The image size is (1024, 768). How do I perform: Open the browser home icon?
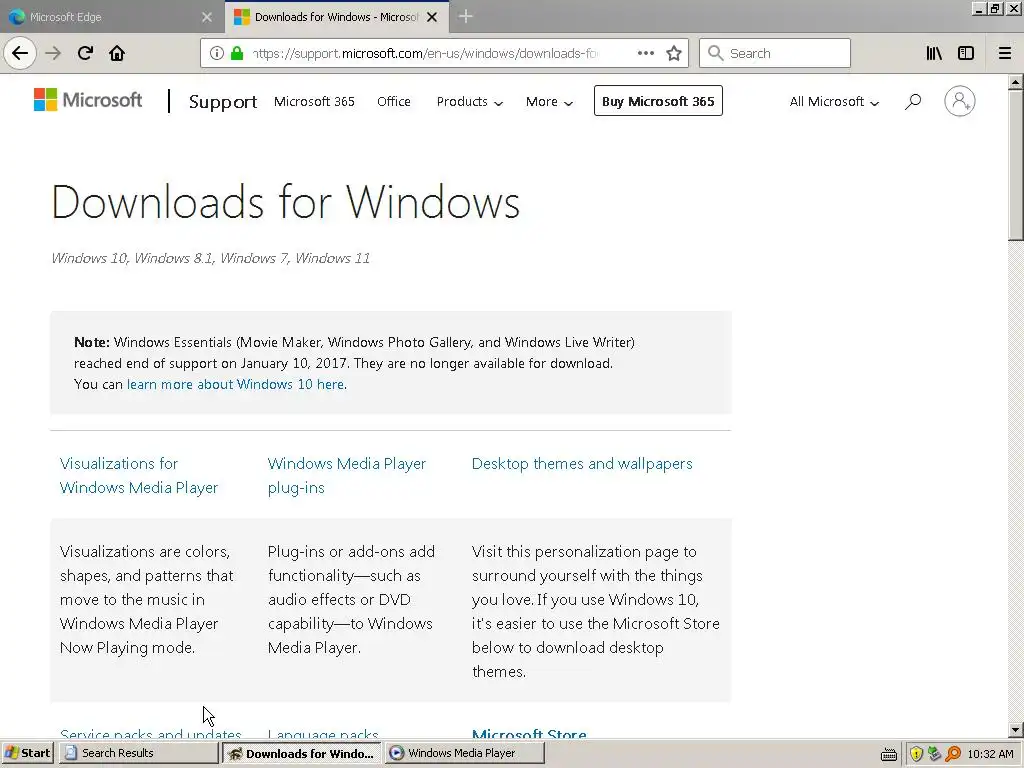[x=117, y=53]
